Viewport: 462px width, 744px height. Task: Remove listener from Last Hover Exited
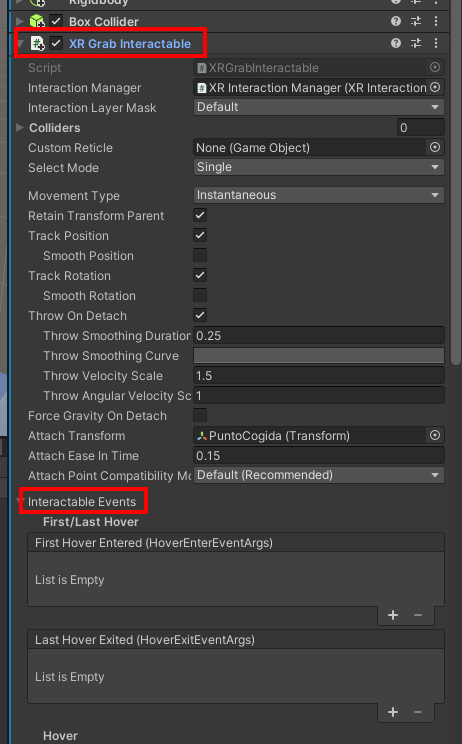[418, 712]
